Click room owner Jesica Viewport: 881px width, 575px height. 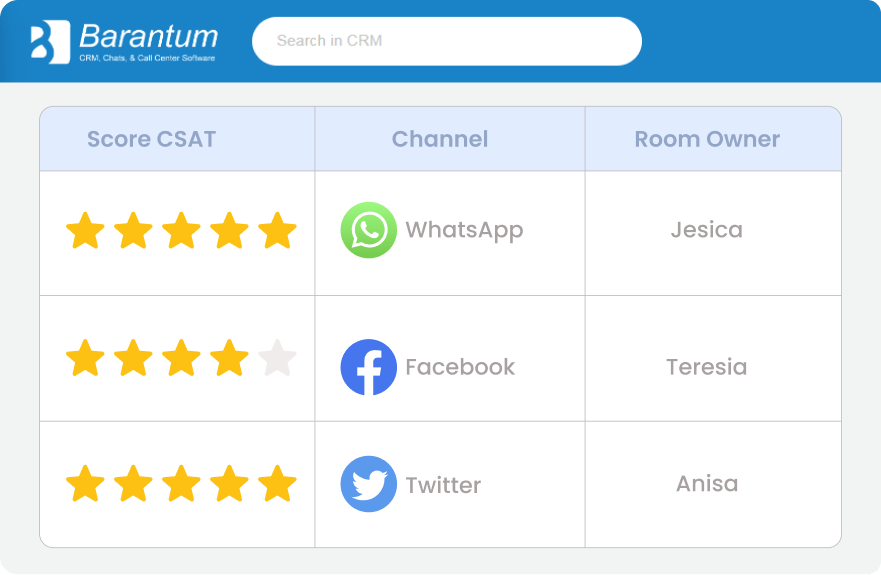707,230
